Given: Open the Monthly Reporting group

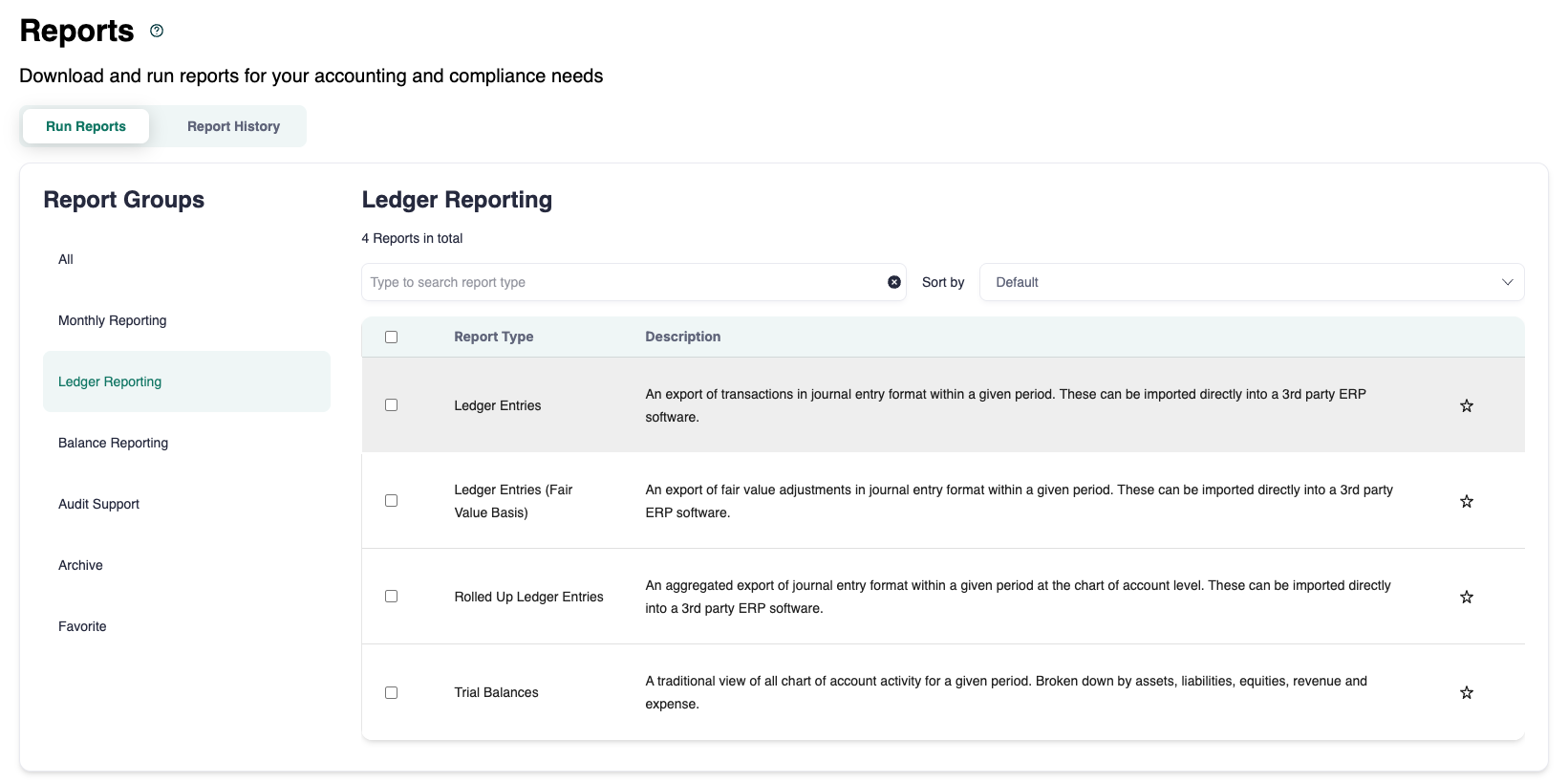Looking at the screenshot, I should (x=113, y=320).
